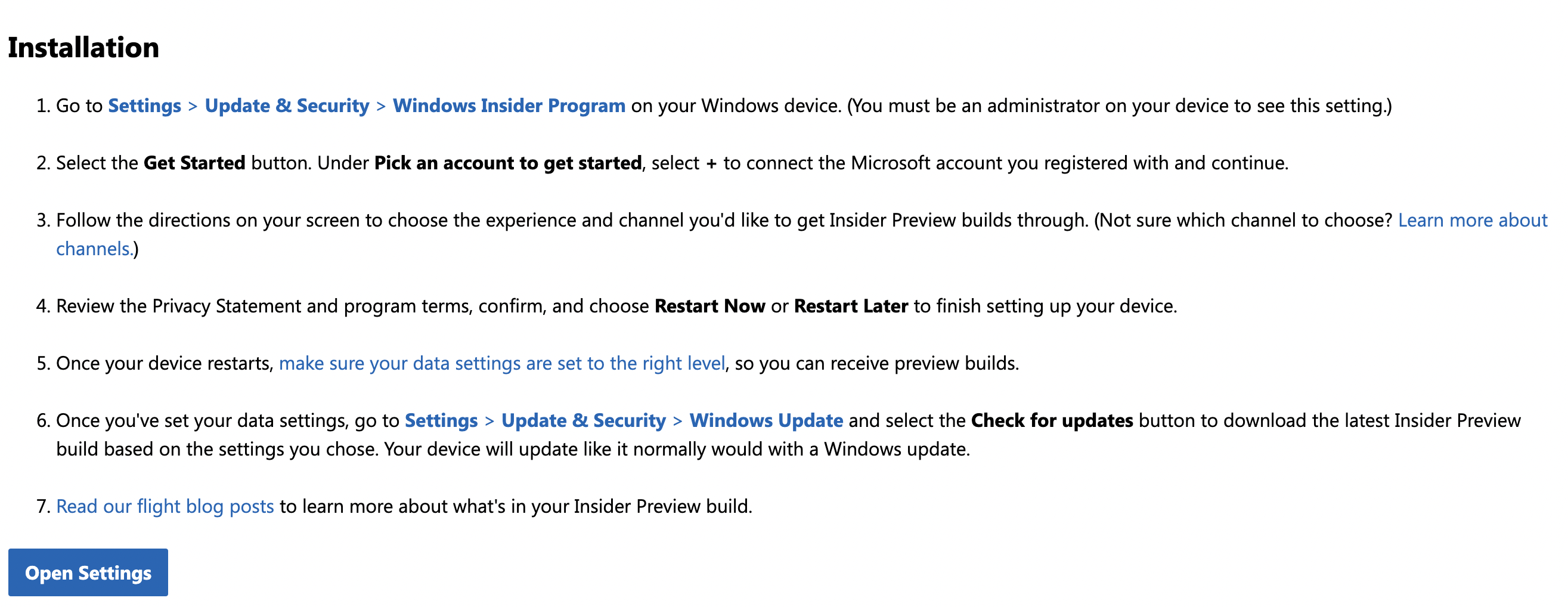This screenshot has height=607, width=1568.
Task: Follow the Learn more about channels link
Action: point(1473,221)
